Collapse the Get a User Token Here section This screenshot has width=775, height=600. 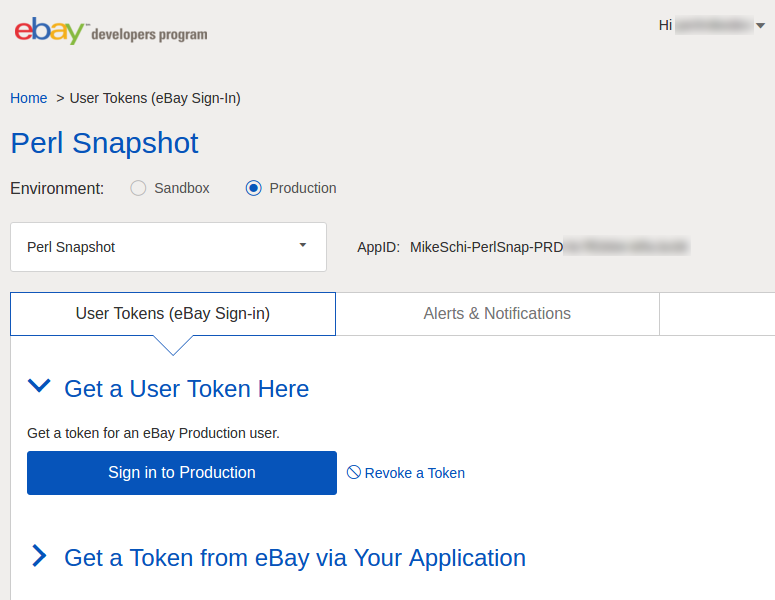pos(39,386)
